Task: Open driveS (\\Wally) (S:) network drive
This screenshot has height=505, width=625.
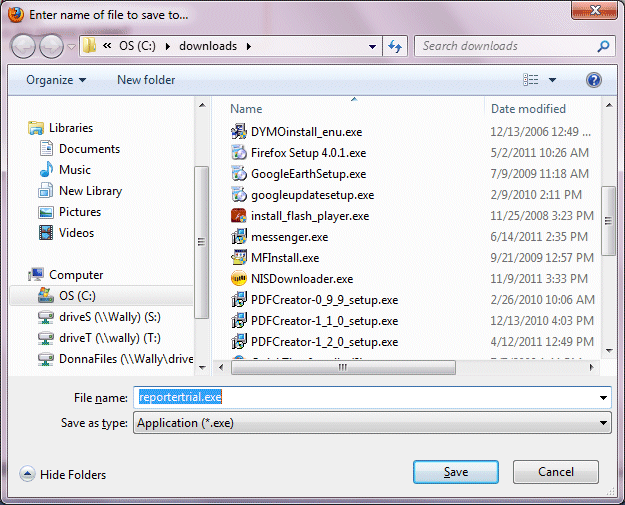Action: click(99, 317)
